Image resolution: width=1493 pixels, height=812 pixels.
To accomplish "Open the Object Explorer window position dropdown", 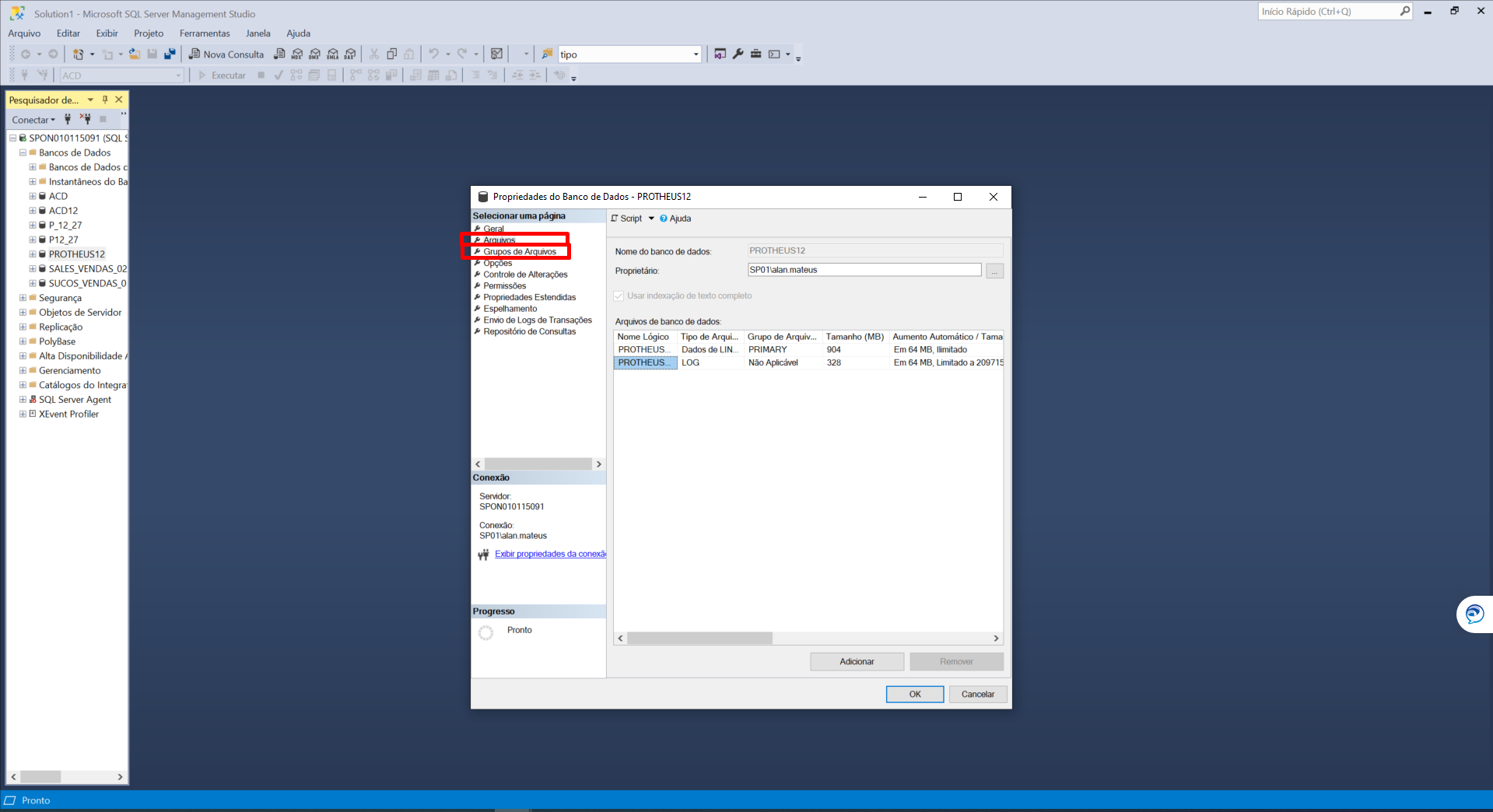I will [x=90, y=100].
